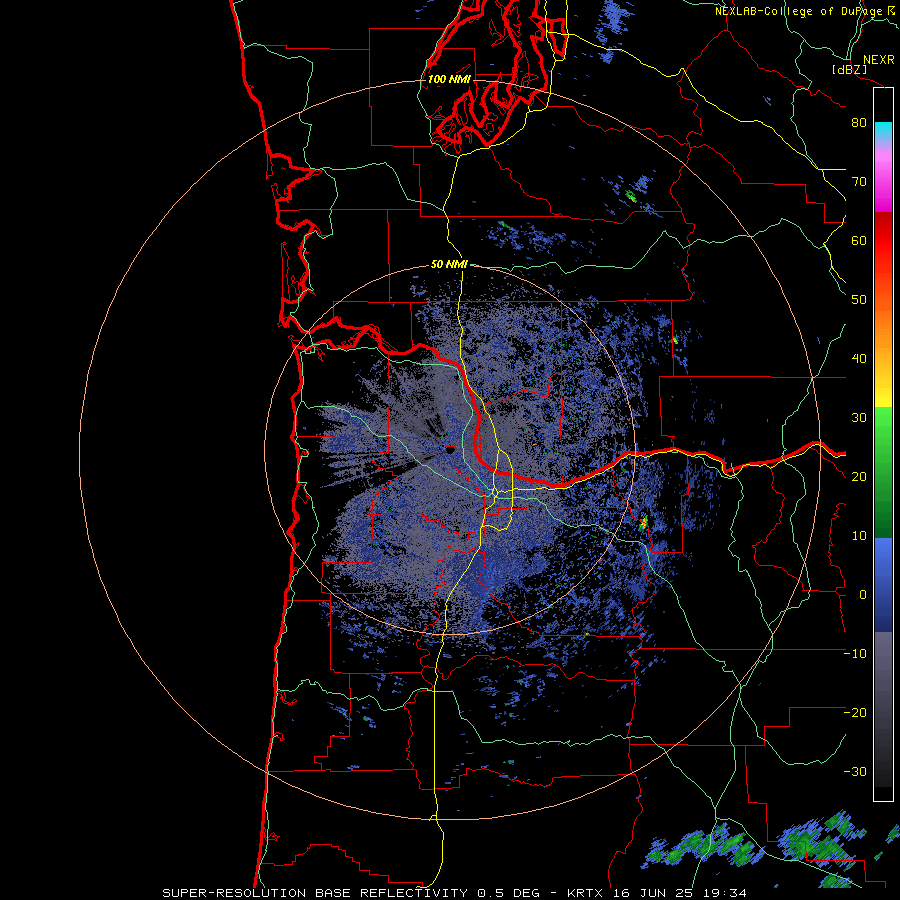Click the 30 value on reflectivity scale
Viewport: 900px width, 900px height.
[x=859, y=418]
